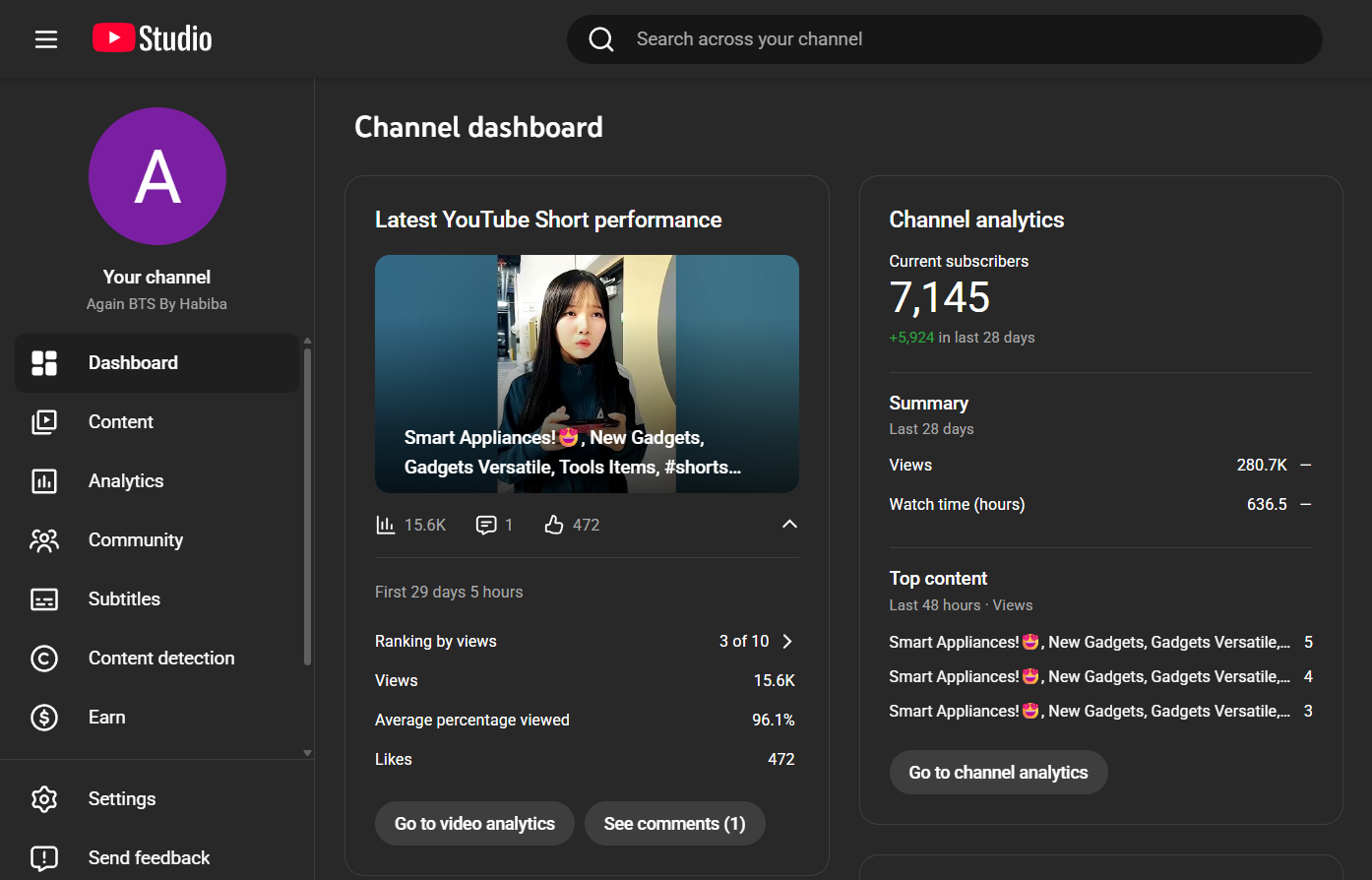The height and width of the screenshot is (880, 1372).
Task: Click the search magnifier icon
Action: 601,39
